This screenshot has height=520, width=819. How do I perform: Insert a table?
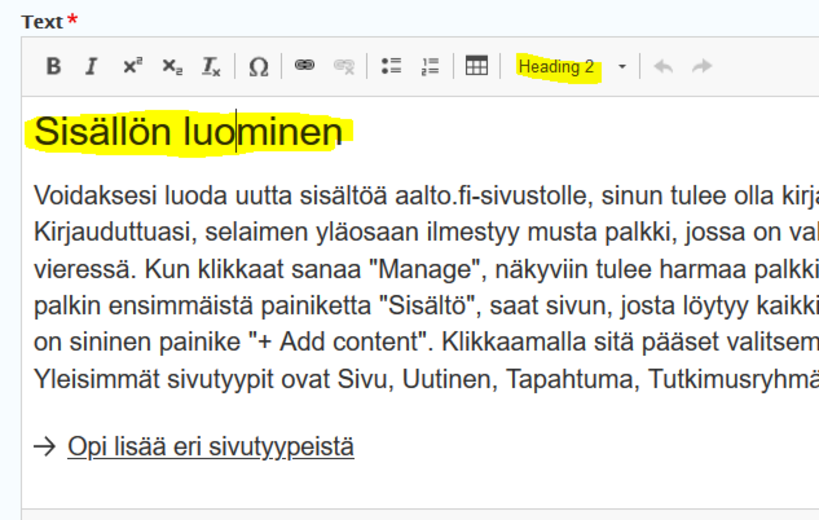(x=477, y=67)
